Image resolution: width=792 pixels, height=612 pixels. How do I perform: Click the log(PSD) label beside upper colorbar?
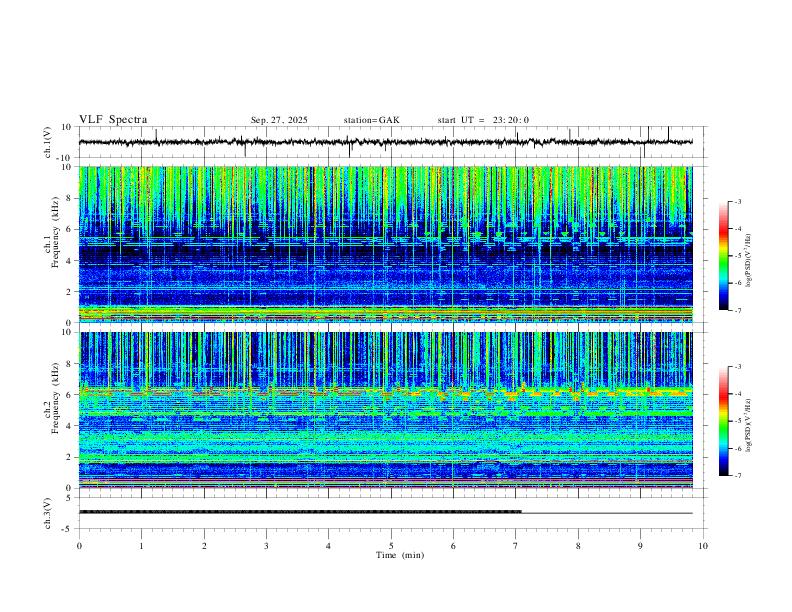[x=749, y=261]
